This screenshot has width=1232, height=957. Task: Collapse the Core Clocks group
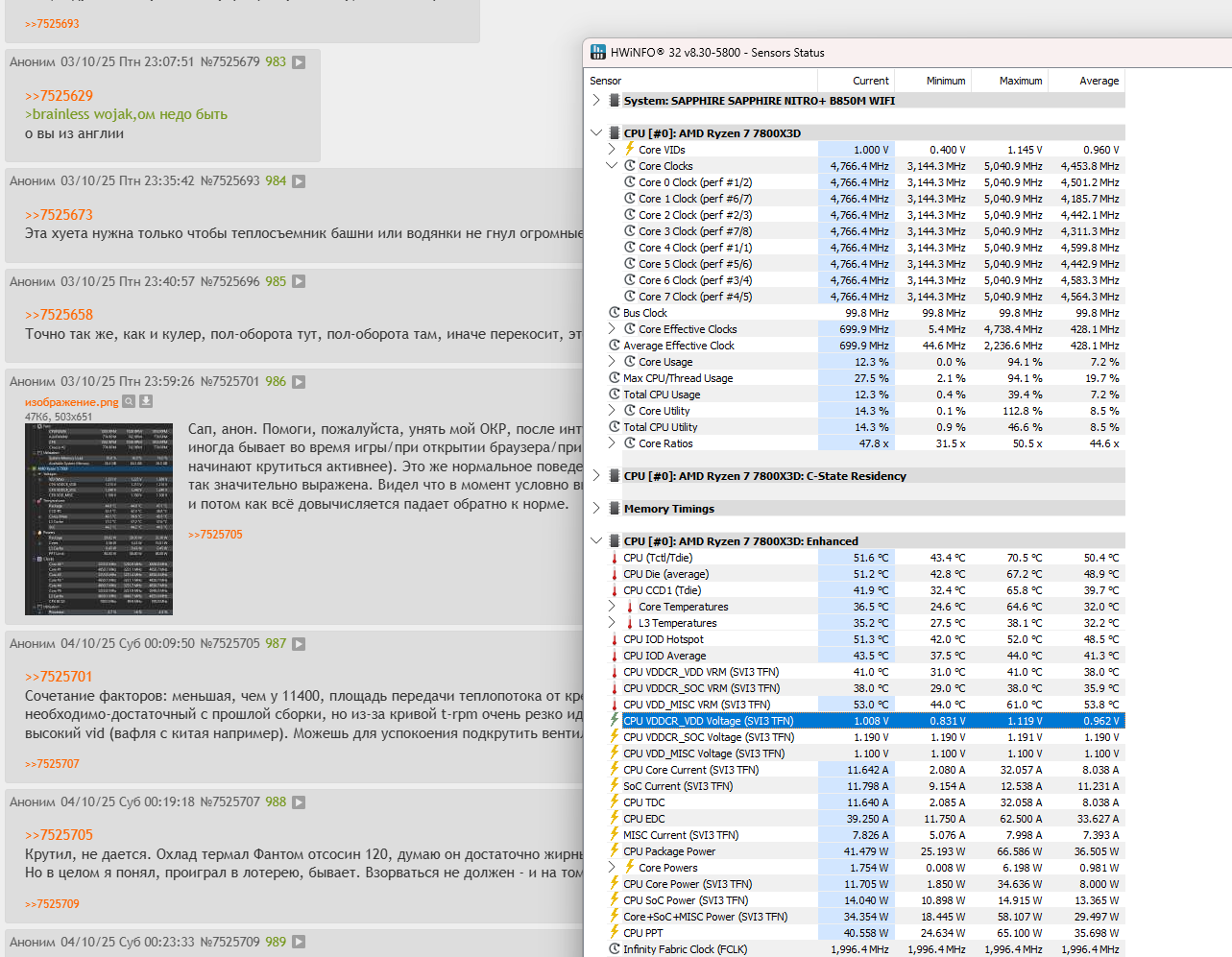click(612, 165)
